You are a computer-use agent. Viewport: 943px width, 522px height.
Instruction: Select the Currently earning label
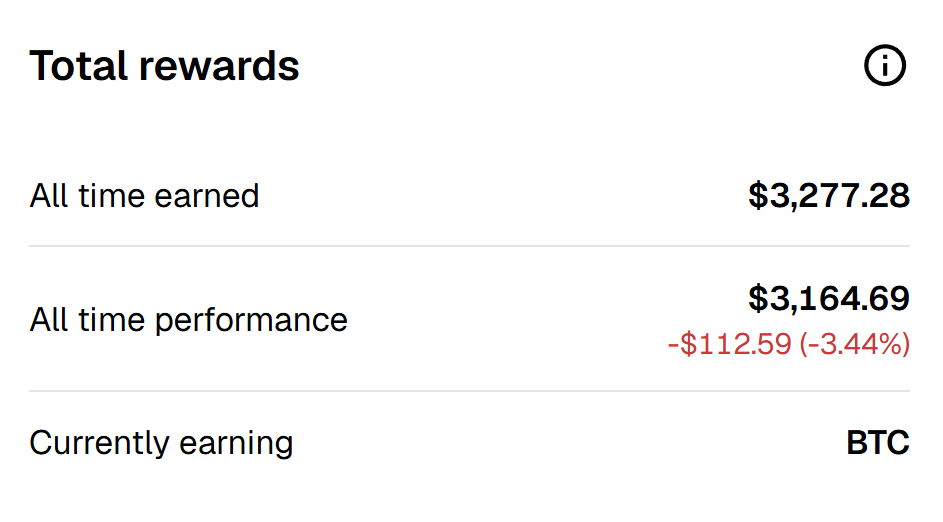click(x=161, y=443)
